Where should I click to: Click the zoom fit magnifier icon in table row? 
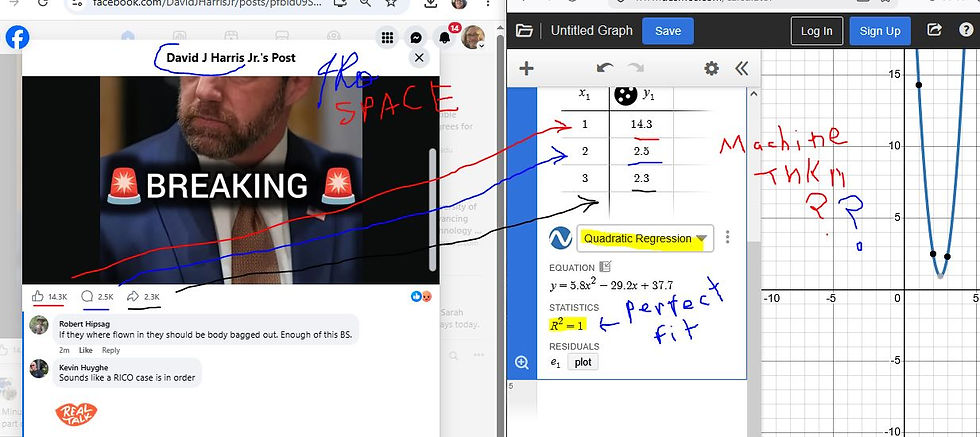pos(521,362)
